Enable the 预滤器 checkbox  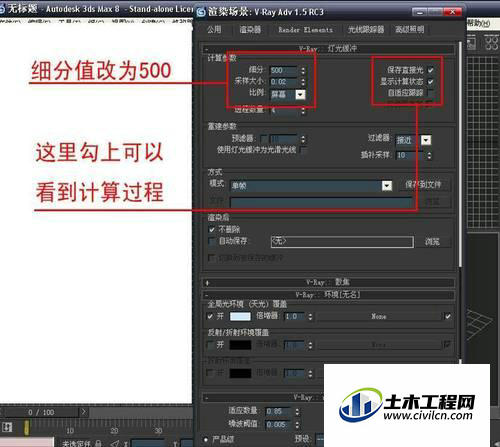[263, 138]
